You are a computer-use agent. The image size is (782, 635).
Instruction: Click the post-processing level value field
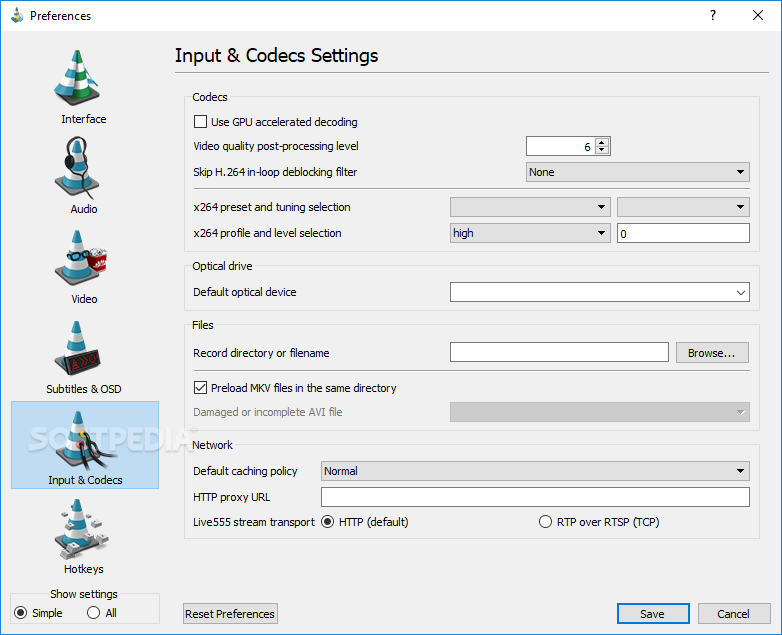[x=561, y=146]
